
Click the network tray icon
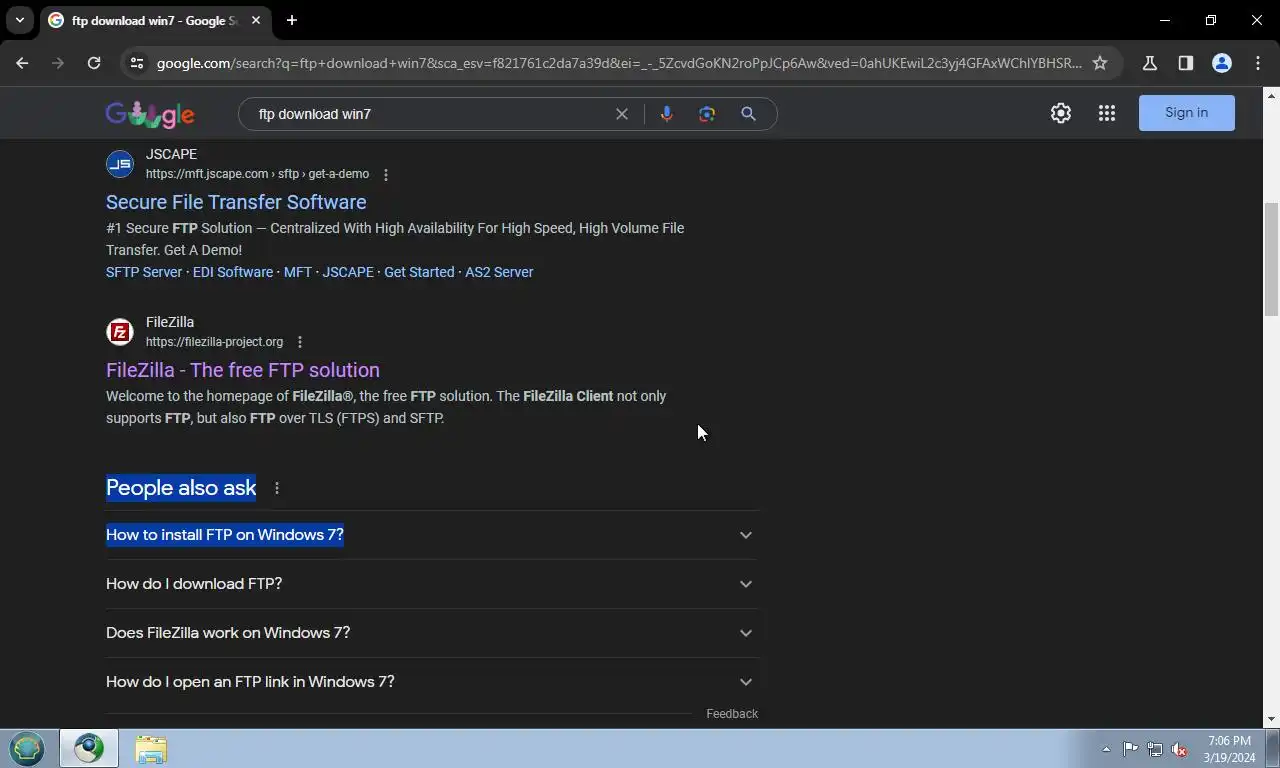(x=1155, y=749)
